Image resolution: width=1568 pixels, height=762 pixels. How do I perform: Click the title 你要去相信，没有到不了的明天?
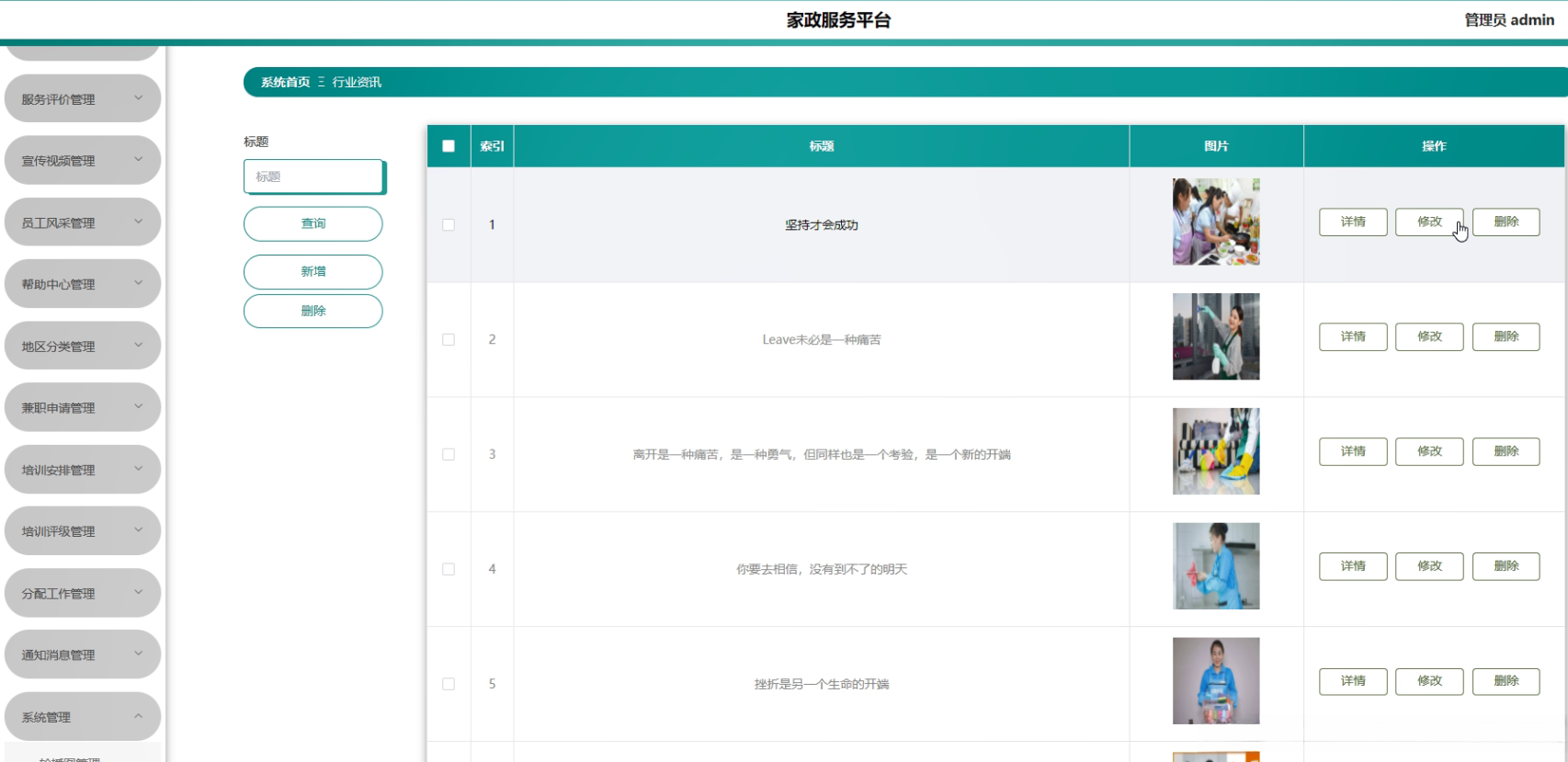[822, 570]
